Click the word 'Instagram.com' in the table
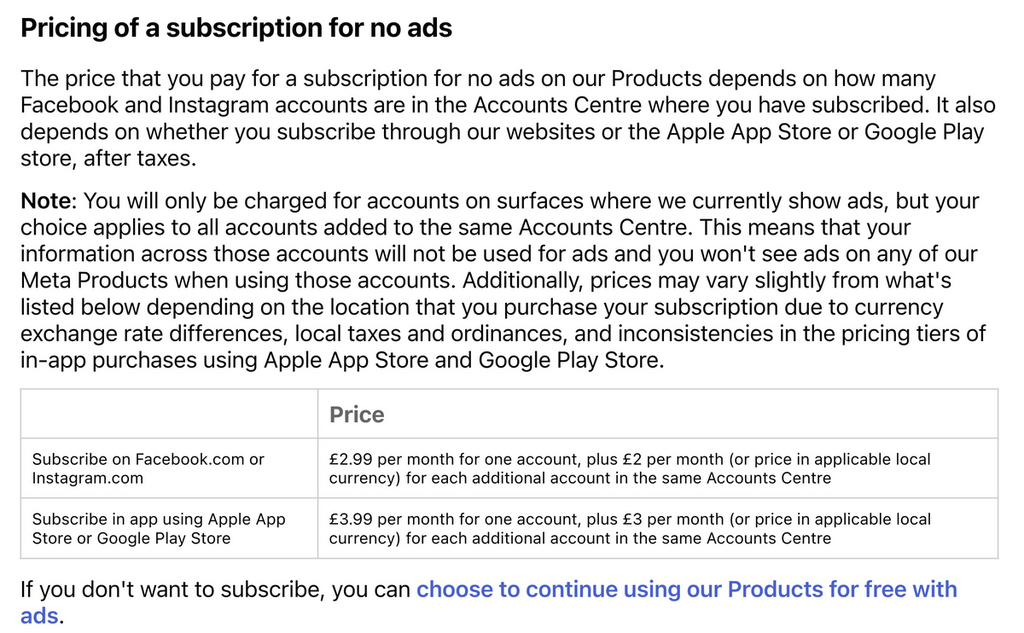This screenshot has height=633, width=1024. coord(87,478)
